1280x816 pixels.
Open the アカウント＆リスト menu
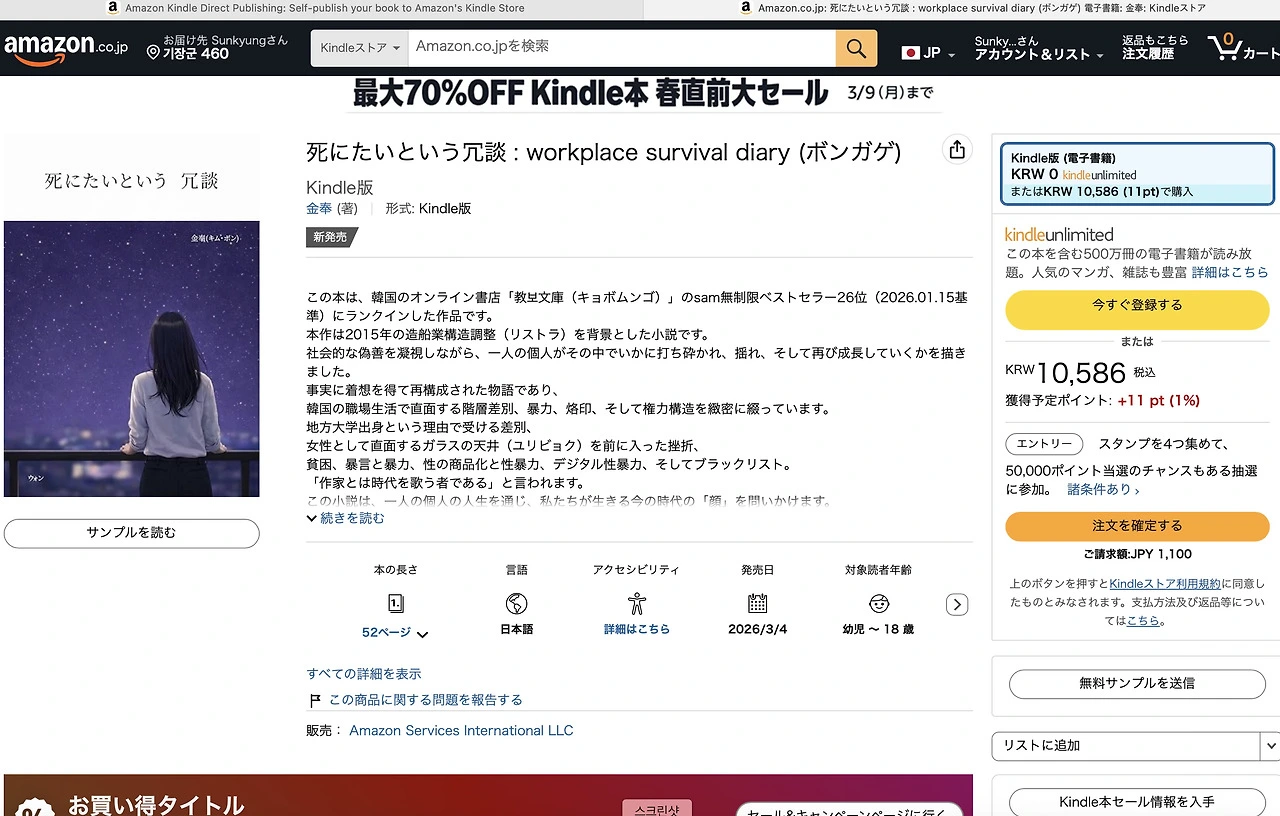(x=1039, y=48)
